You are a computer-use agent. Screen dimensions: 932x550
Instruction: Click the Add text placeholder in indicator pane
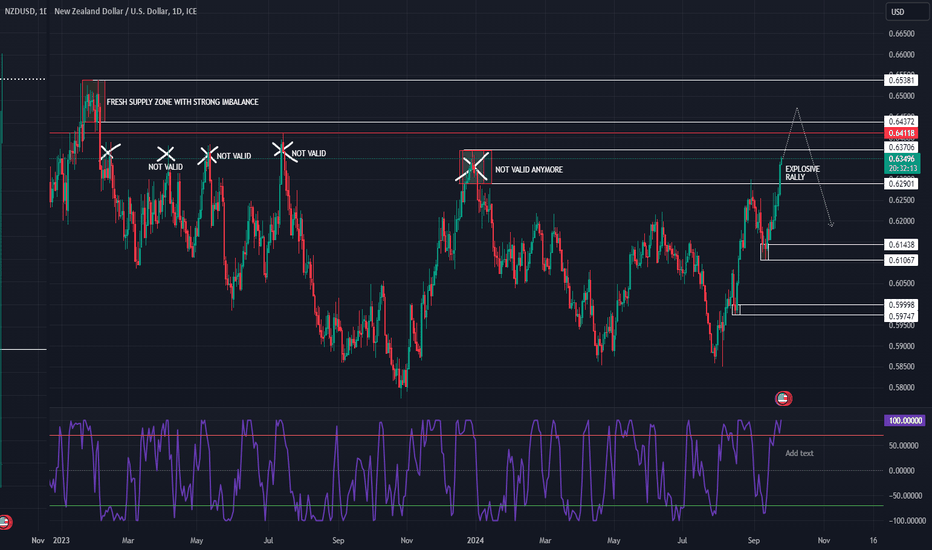point(799,453)
